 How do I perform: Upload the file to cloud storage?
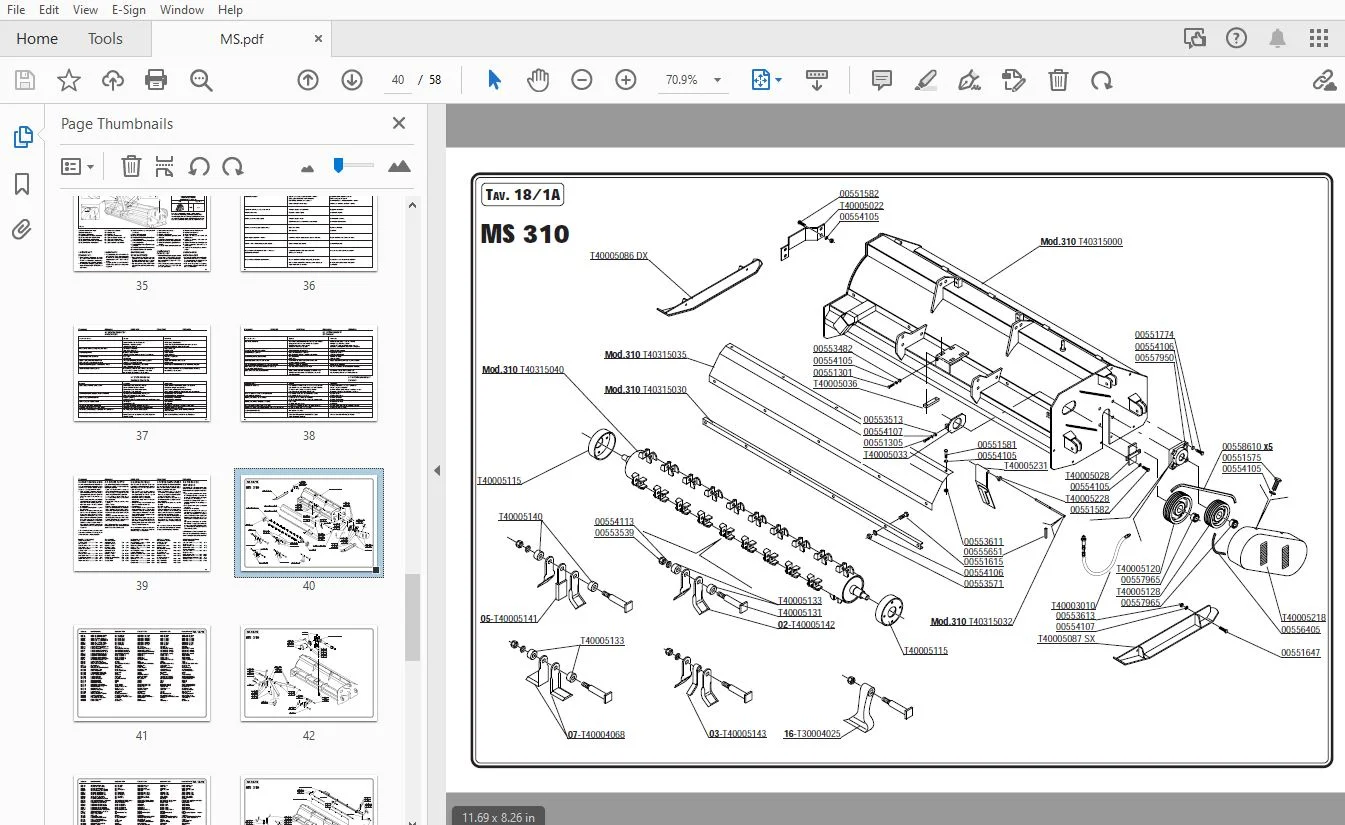pyautogui.click(x=113, y=80)
